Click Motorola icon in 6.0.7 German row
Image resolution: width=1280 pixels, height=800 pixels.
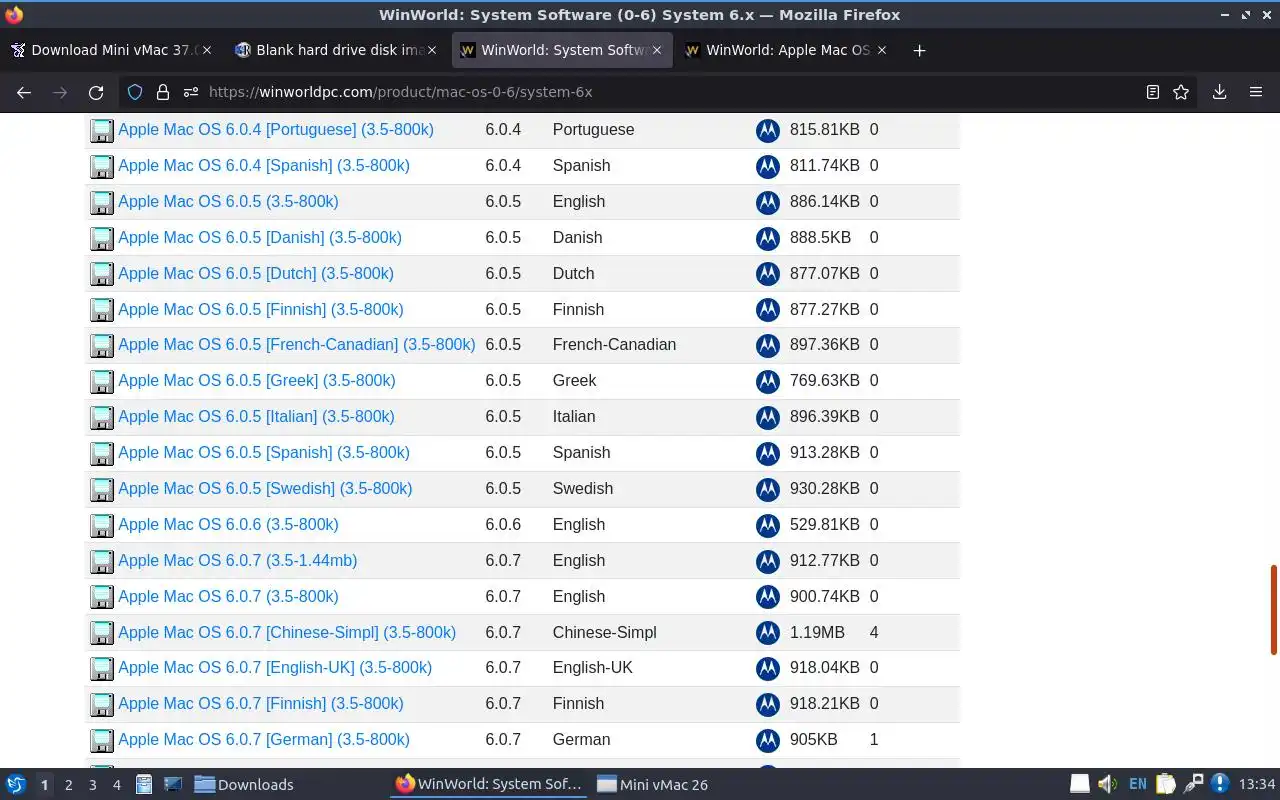click(x=768, y=740)
